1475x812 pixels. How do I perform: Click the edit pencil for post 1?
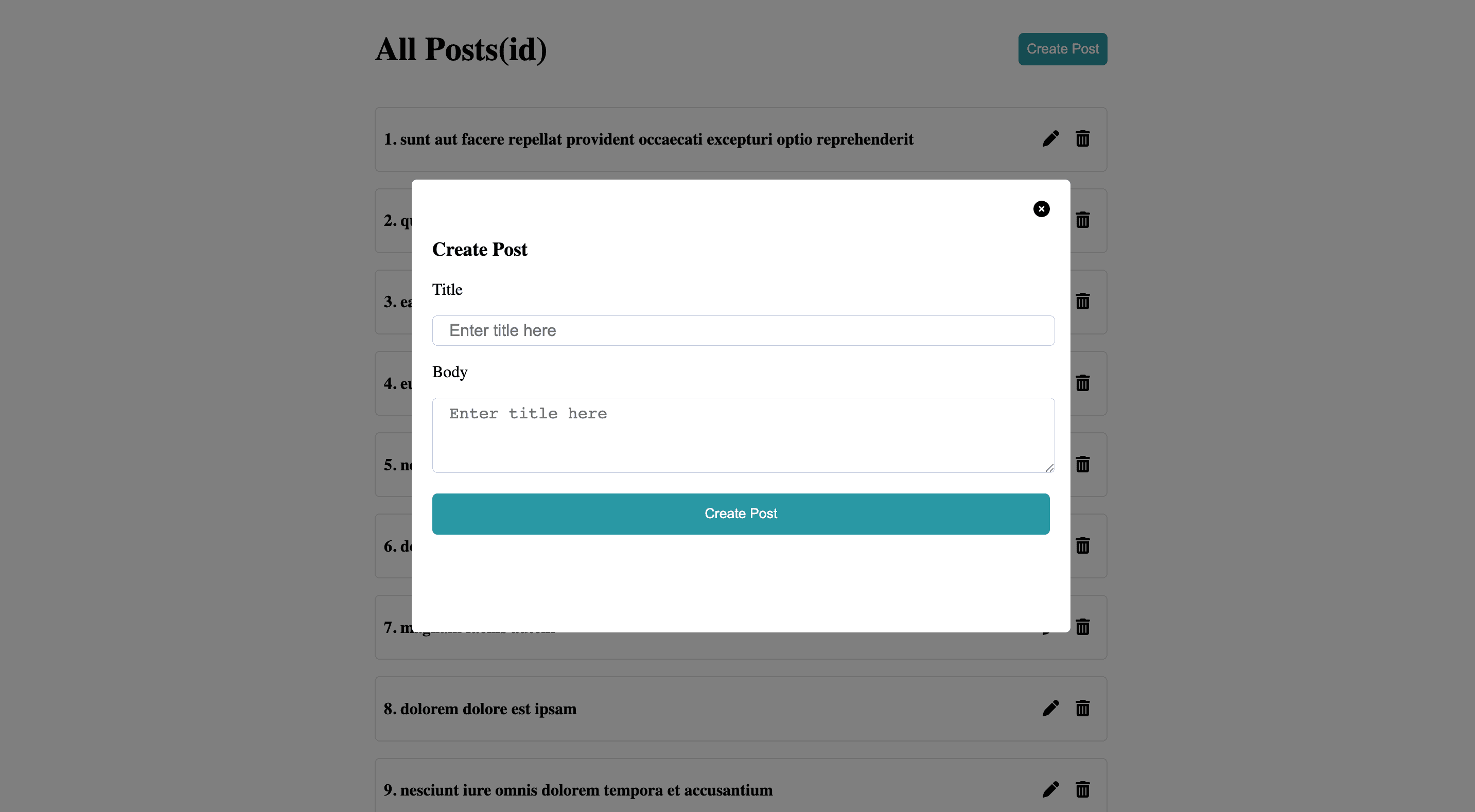pyautogui.click(x=1050, y=138)
